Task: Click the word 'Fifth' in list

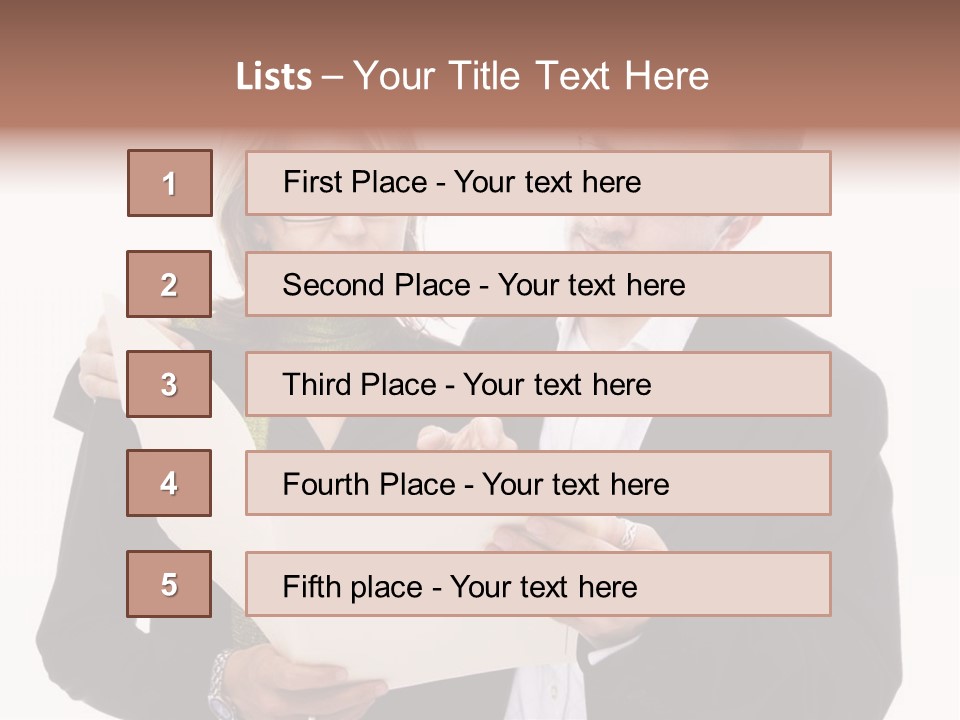Action: [x=311, y=587]
